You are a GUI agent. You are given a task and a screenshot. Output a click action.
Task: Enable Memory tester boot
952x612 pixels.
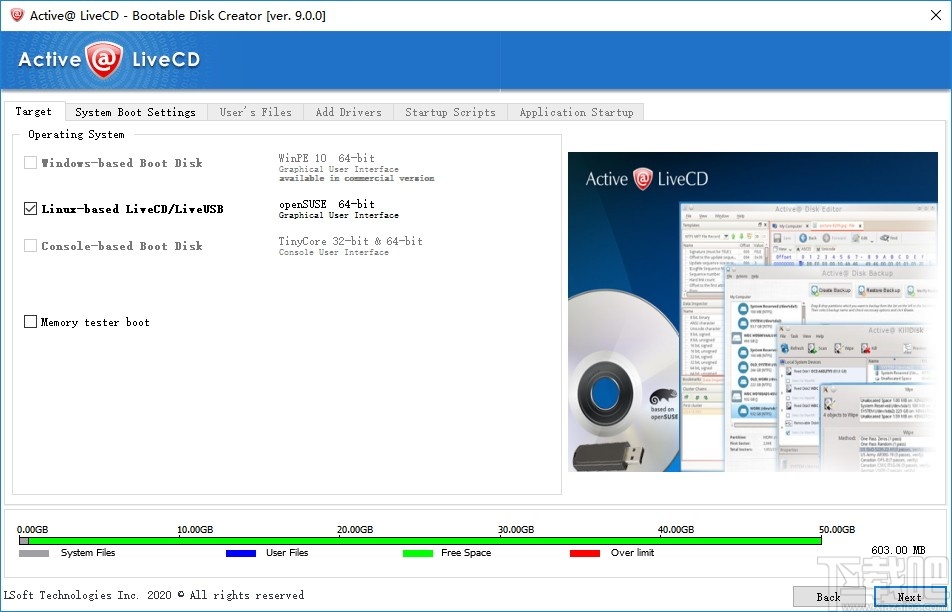point(30,322)
